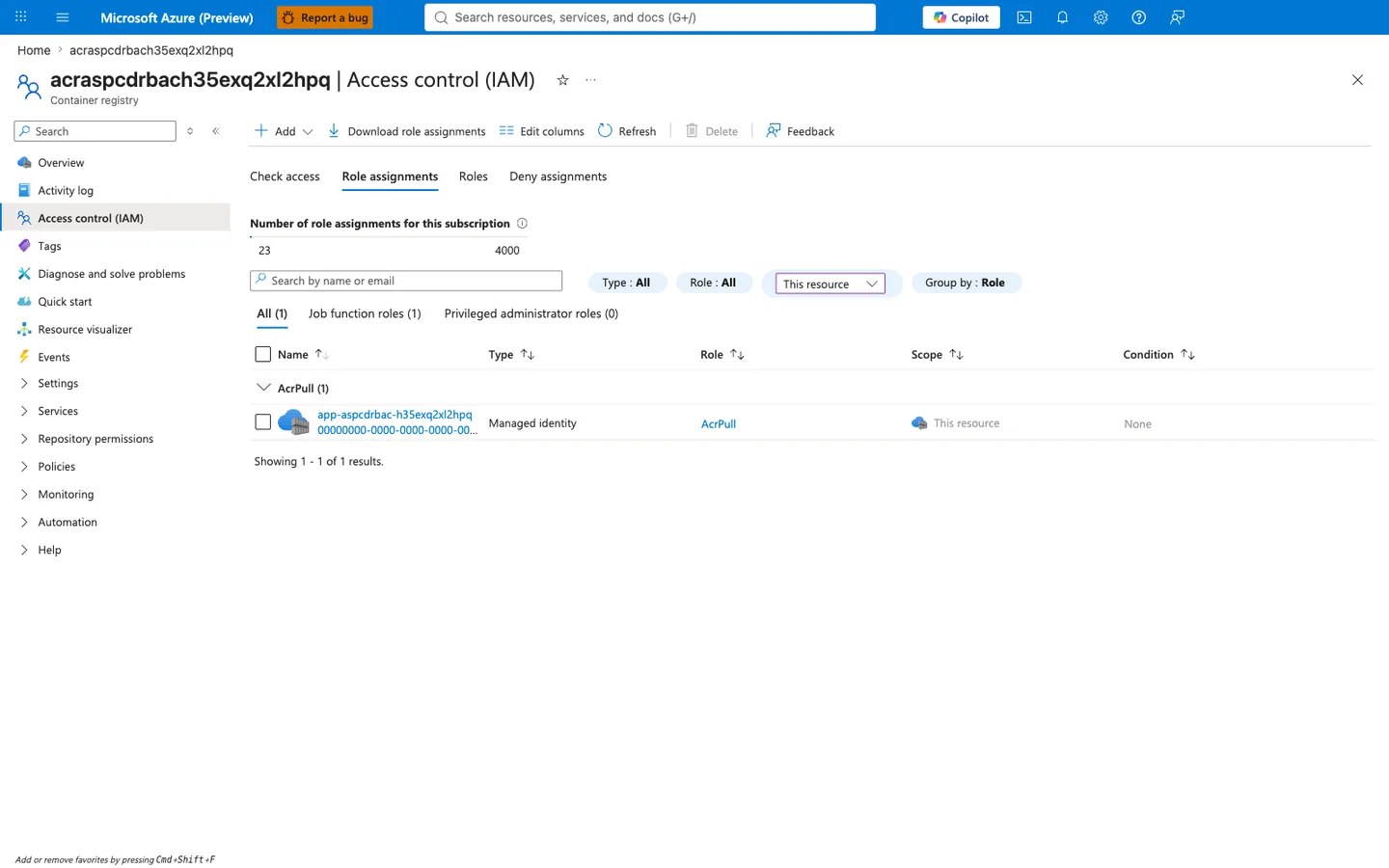The image size is (1389, 868).
Task: Open Overview in the sidebar
Action: [116, 163]
